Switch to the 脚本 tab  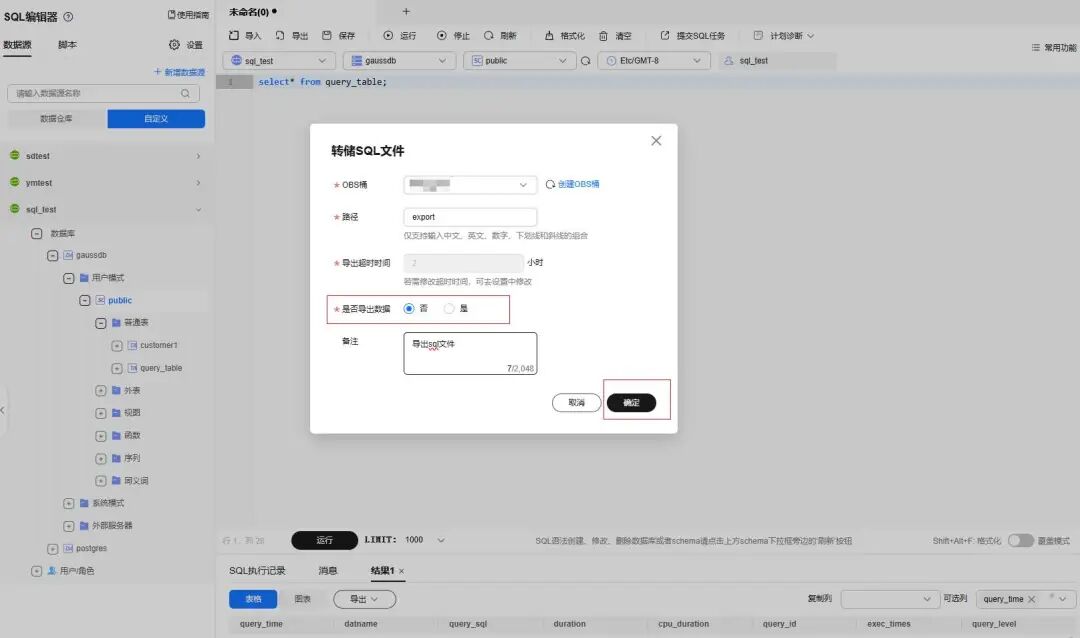pos(68,45)
